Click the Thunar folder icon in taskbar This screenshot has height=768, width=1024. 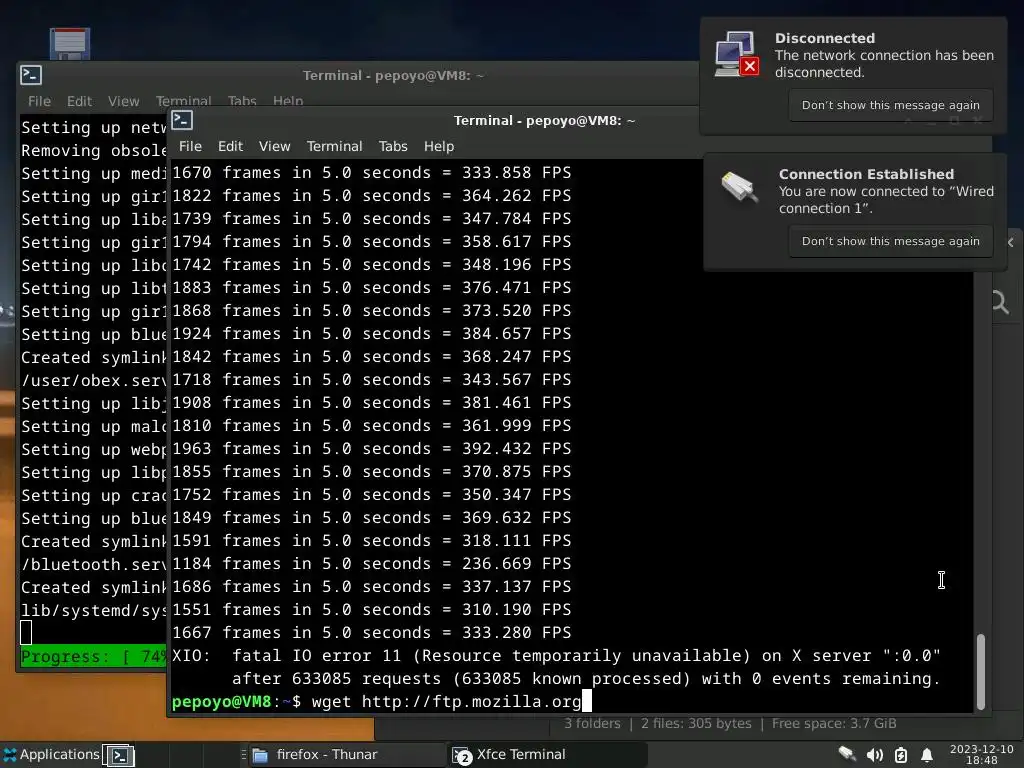click(260, 756)
